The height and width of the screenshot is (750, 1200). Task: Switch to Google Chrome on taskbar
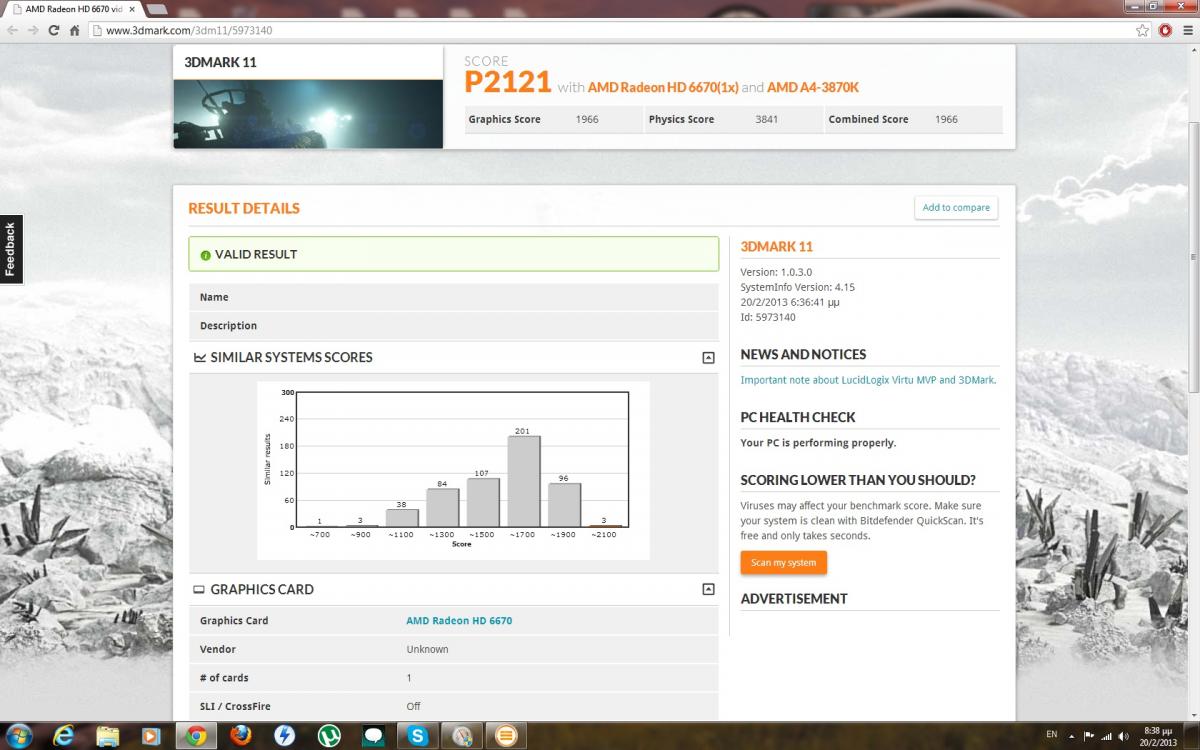coord(196,735)
